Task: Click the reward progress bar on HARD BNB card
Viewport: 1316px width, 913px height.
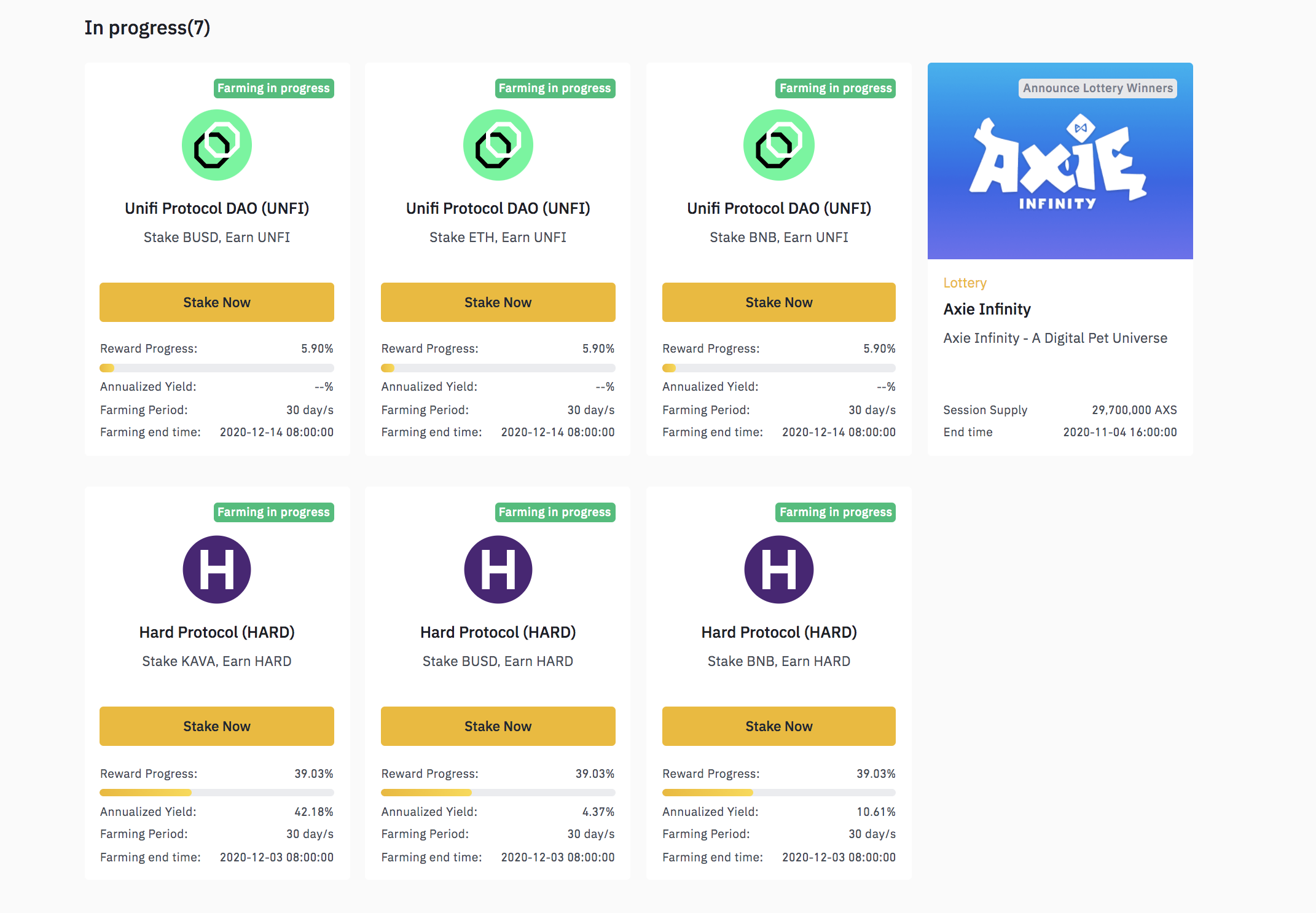Action: [779, 793]
